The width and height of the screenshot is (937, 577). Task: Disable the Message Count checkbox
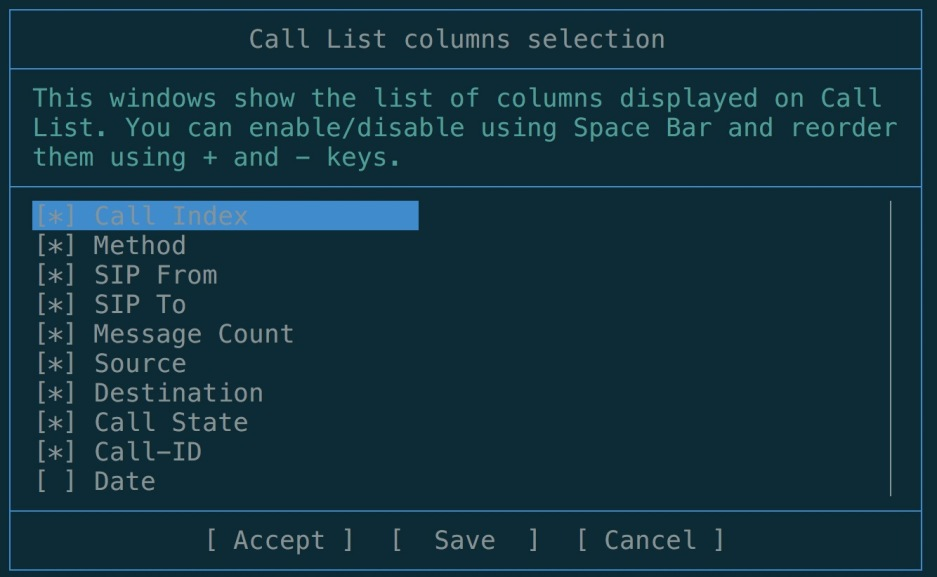55,334
